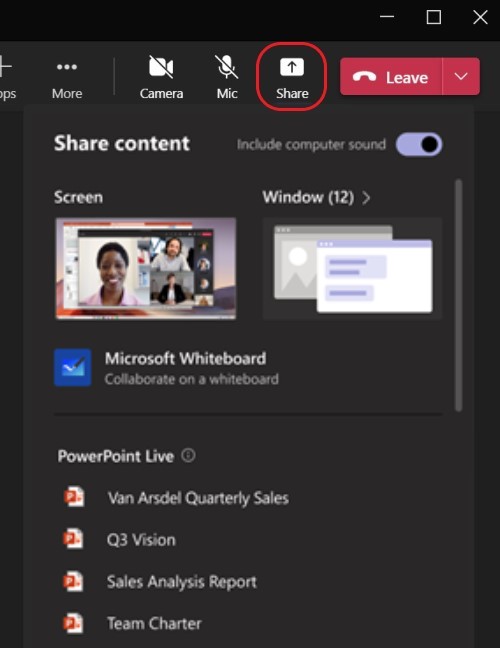Viewport: 500px width, 648px height.
Task: Open Sales Analysis Report presentation
Action: [182, 582]
